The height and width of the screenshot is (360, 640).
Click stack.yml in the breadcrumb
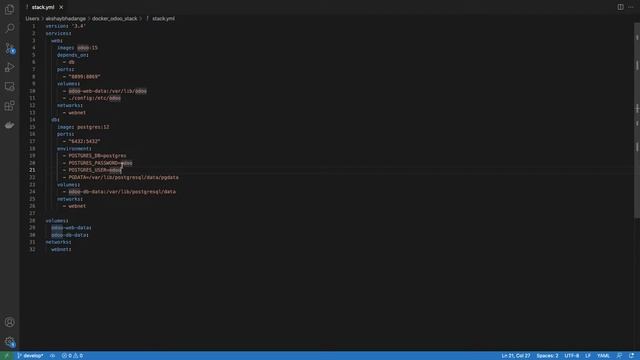[x=163, y=19]
